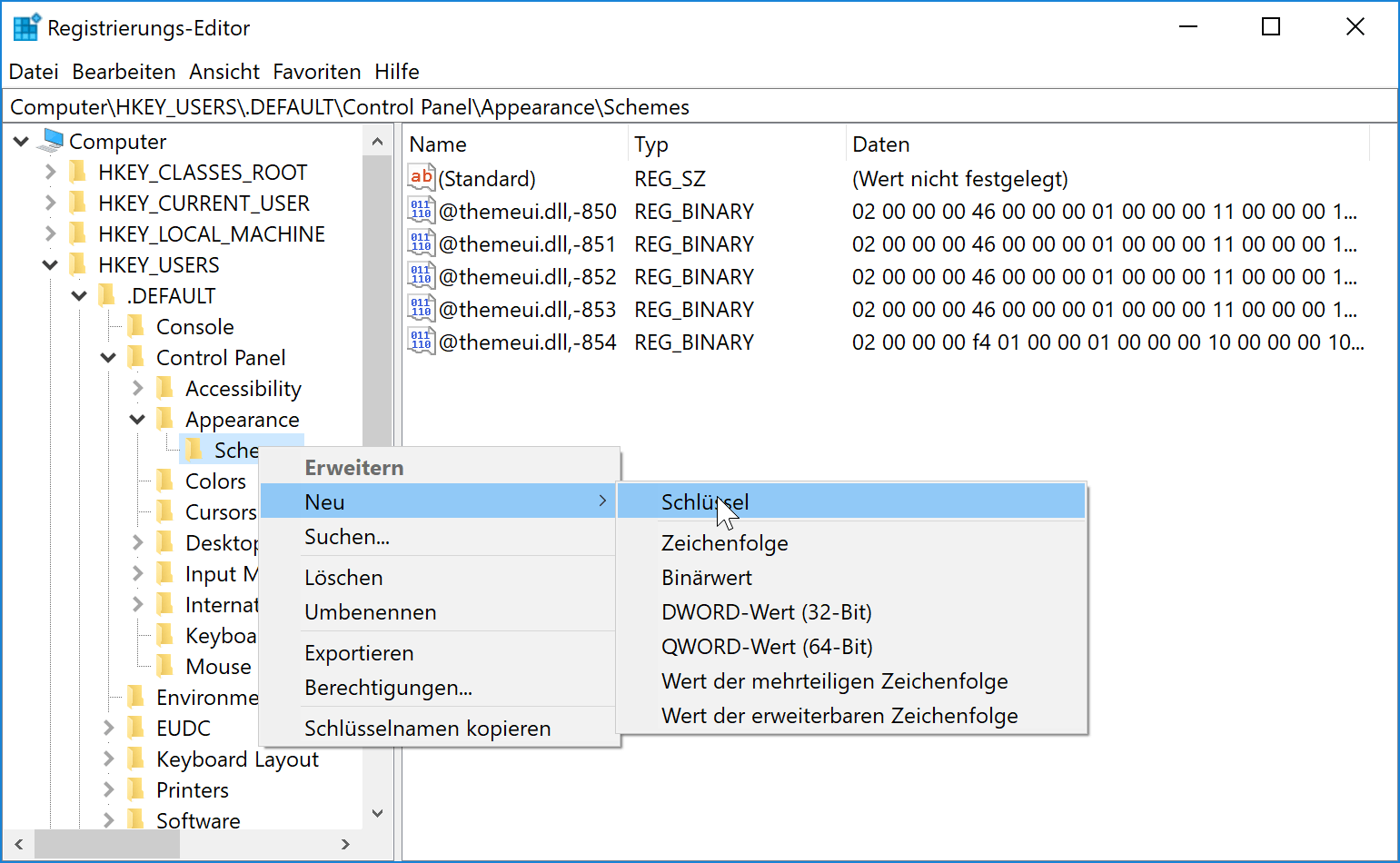Open the Favoriten menu
Image resolution: width=1400 pixels, height=863 pixels.
tap(316, 71)
